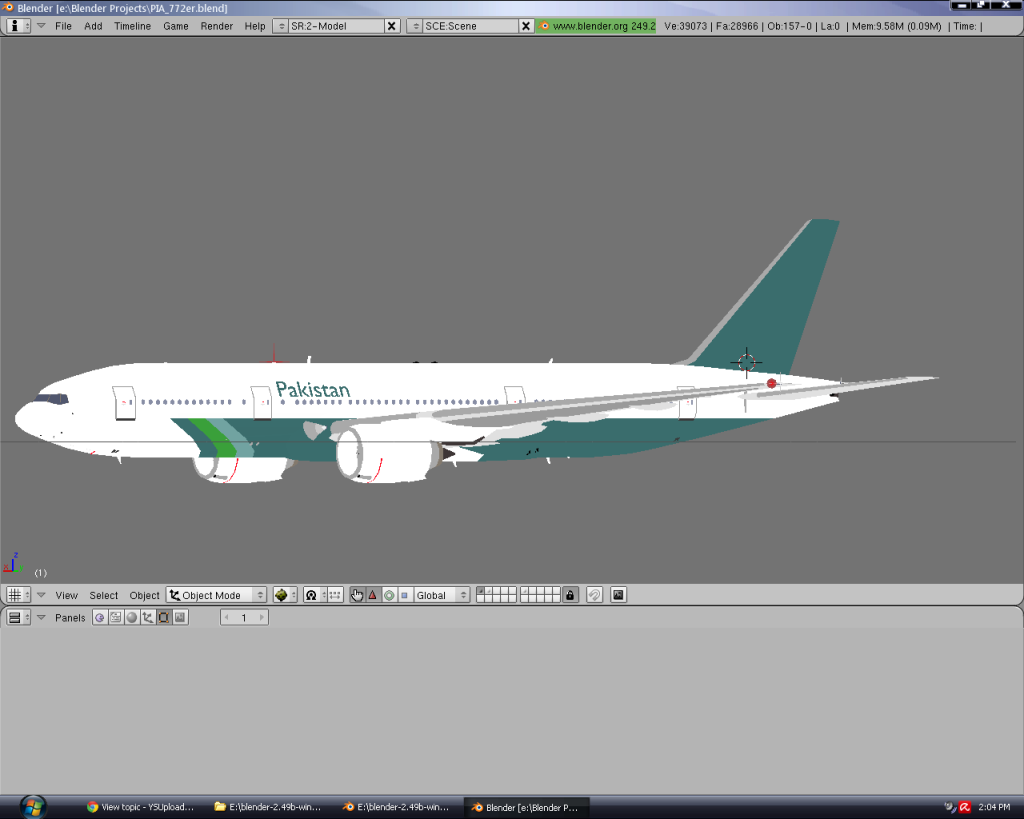Open the Object menu in 3D header
This screenshot has height=819, width=1024.
click(x=144, y=595)
